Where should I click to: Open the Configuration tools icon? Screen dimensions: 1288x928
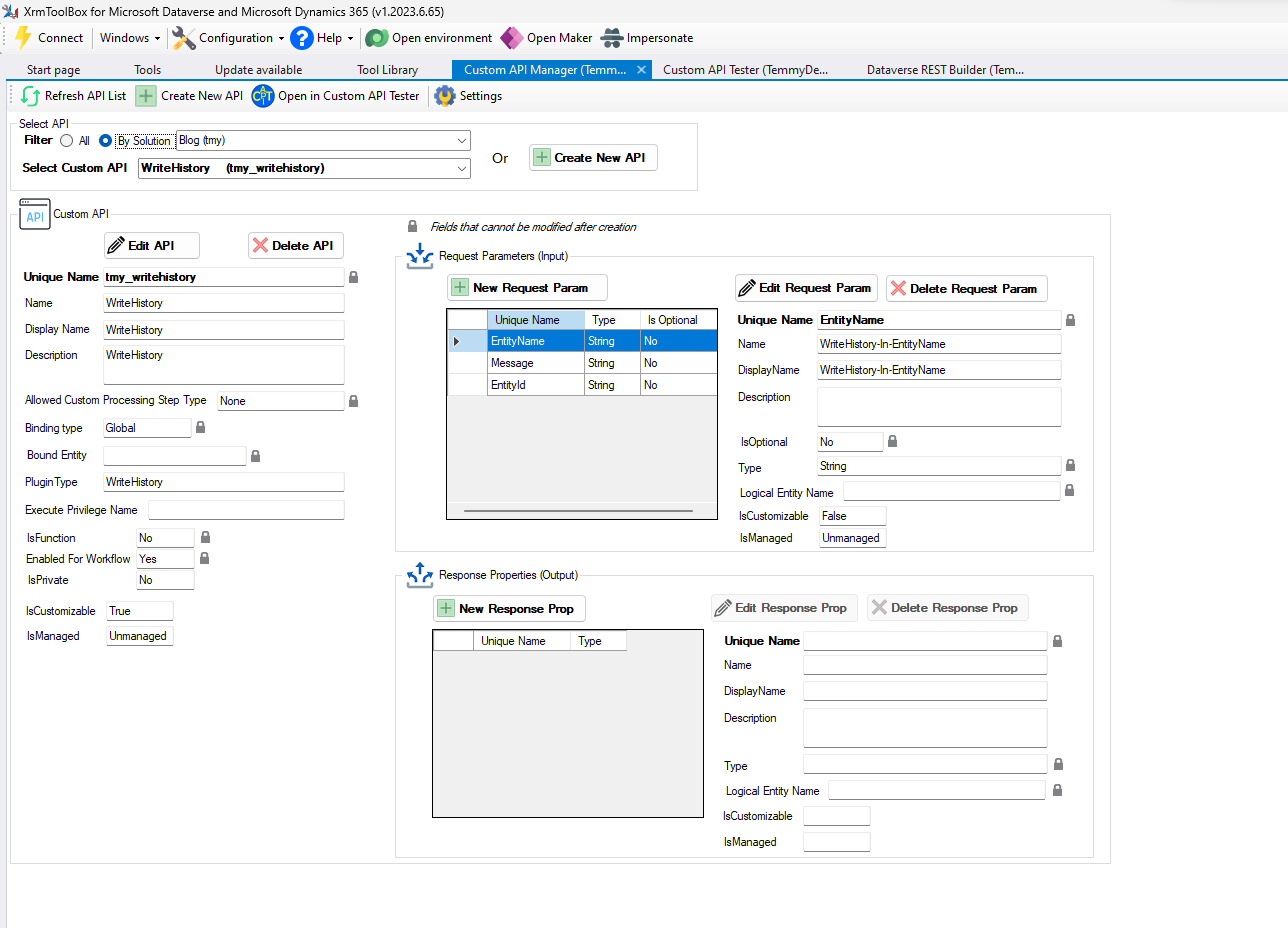point(184,38)
